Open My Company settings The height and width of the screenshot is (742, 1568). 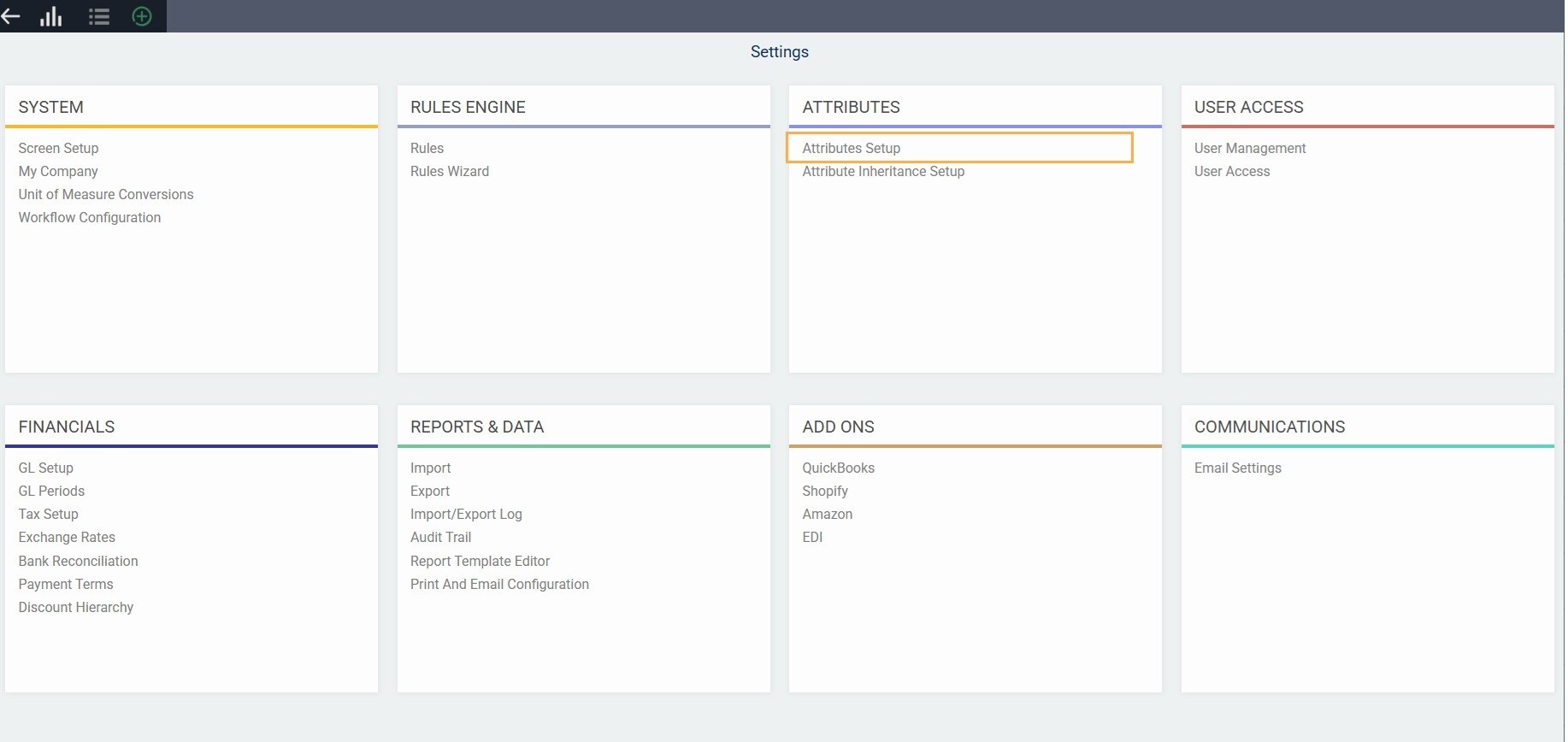point(58,171)
